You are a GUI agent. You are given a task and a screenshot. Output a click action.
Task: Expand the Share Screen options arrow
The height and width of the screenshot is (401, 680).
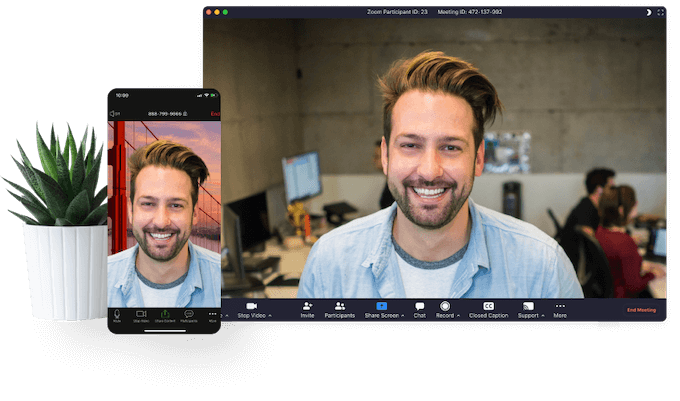[x=403, y=315]
